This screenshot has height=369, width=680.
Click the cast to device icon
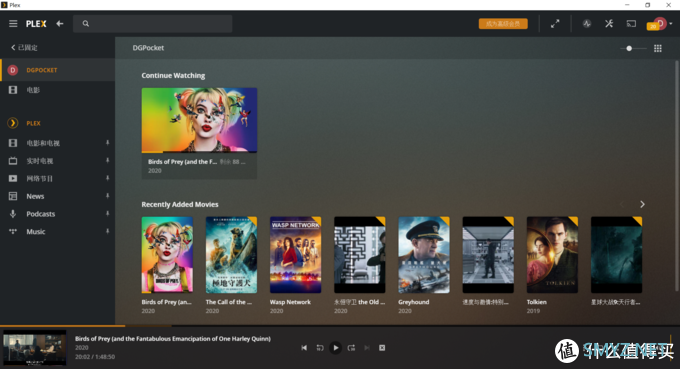click(x=631, y=24)
